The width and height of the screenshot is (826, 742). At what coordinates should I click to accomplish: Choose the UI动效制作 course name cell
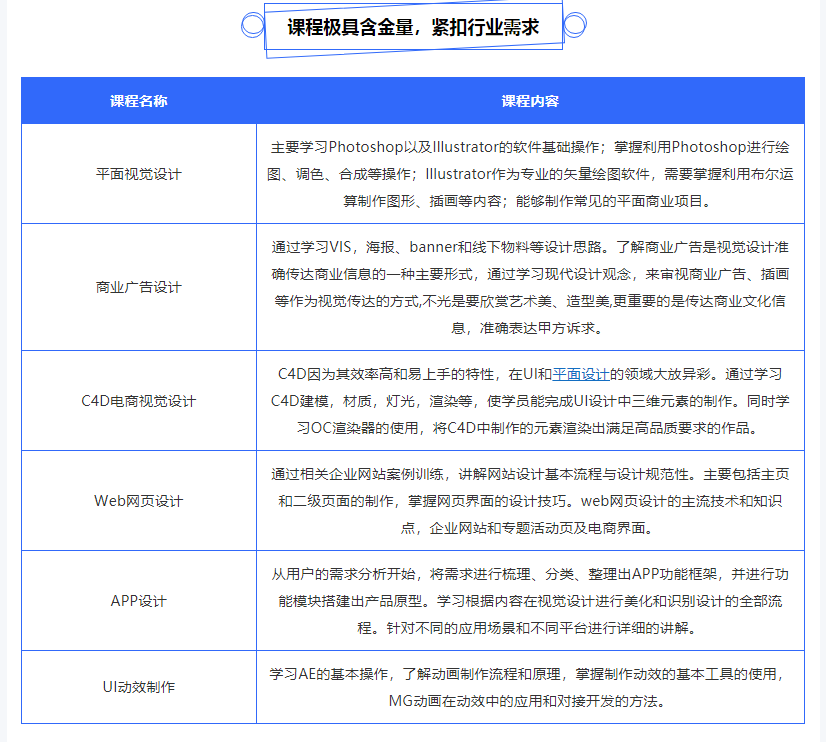tap(138, 687)
